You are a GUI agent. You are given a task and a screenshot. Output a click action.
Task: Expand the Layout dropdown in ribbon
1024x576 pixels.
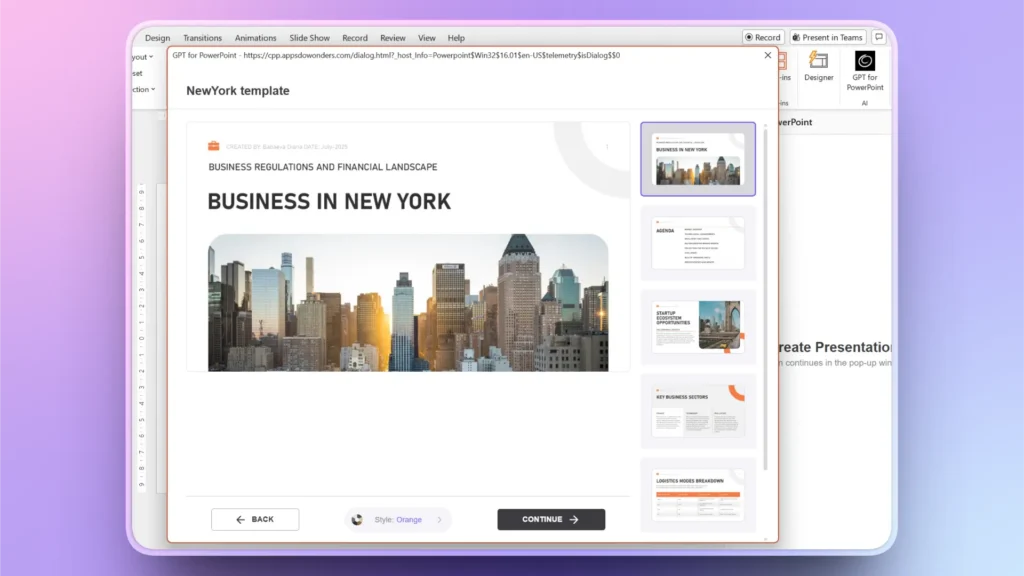point(143,57)
